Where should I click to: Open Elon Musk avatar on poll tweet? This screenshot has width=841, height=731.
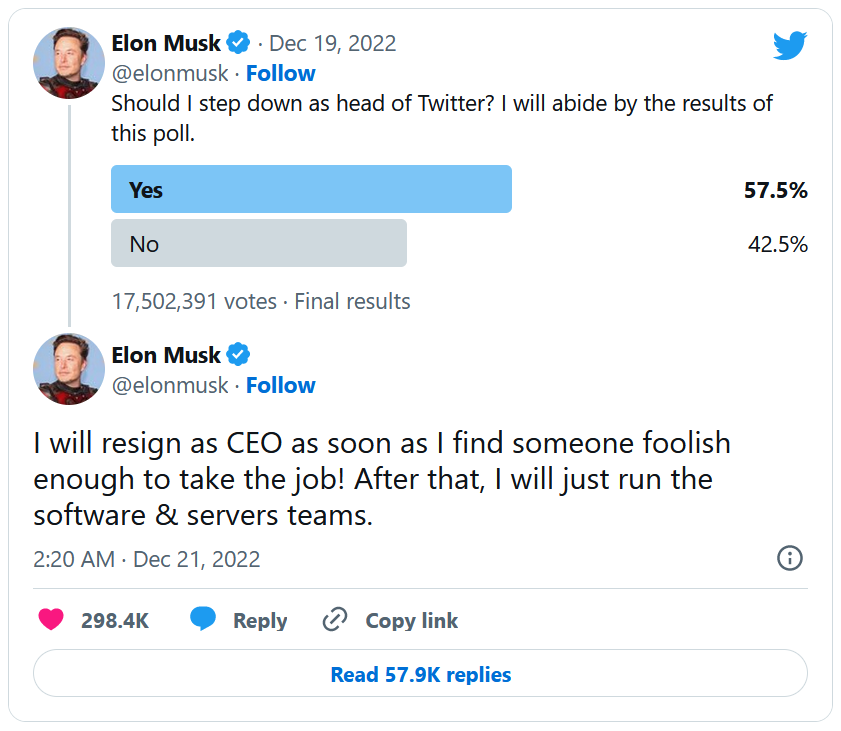[69, 62]
